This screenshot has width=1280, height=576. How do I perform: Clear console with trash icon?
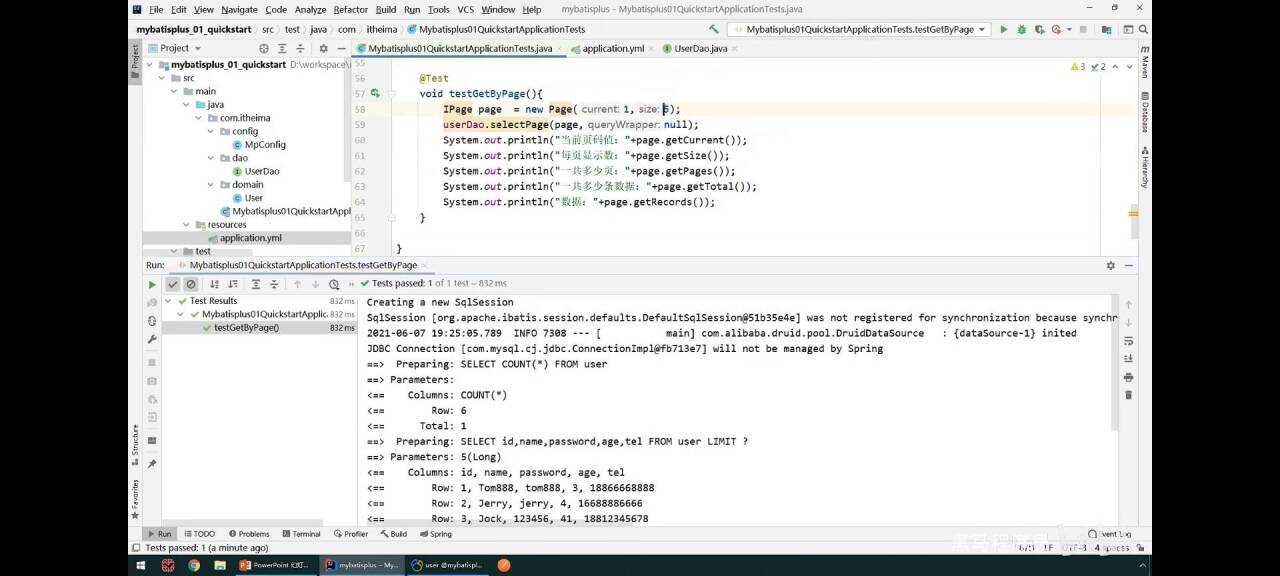1128,395
